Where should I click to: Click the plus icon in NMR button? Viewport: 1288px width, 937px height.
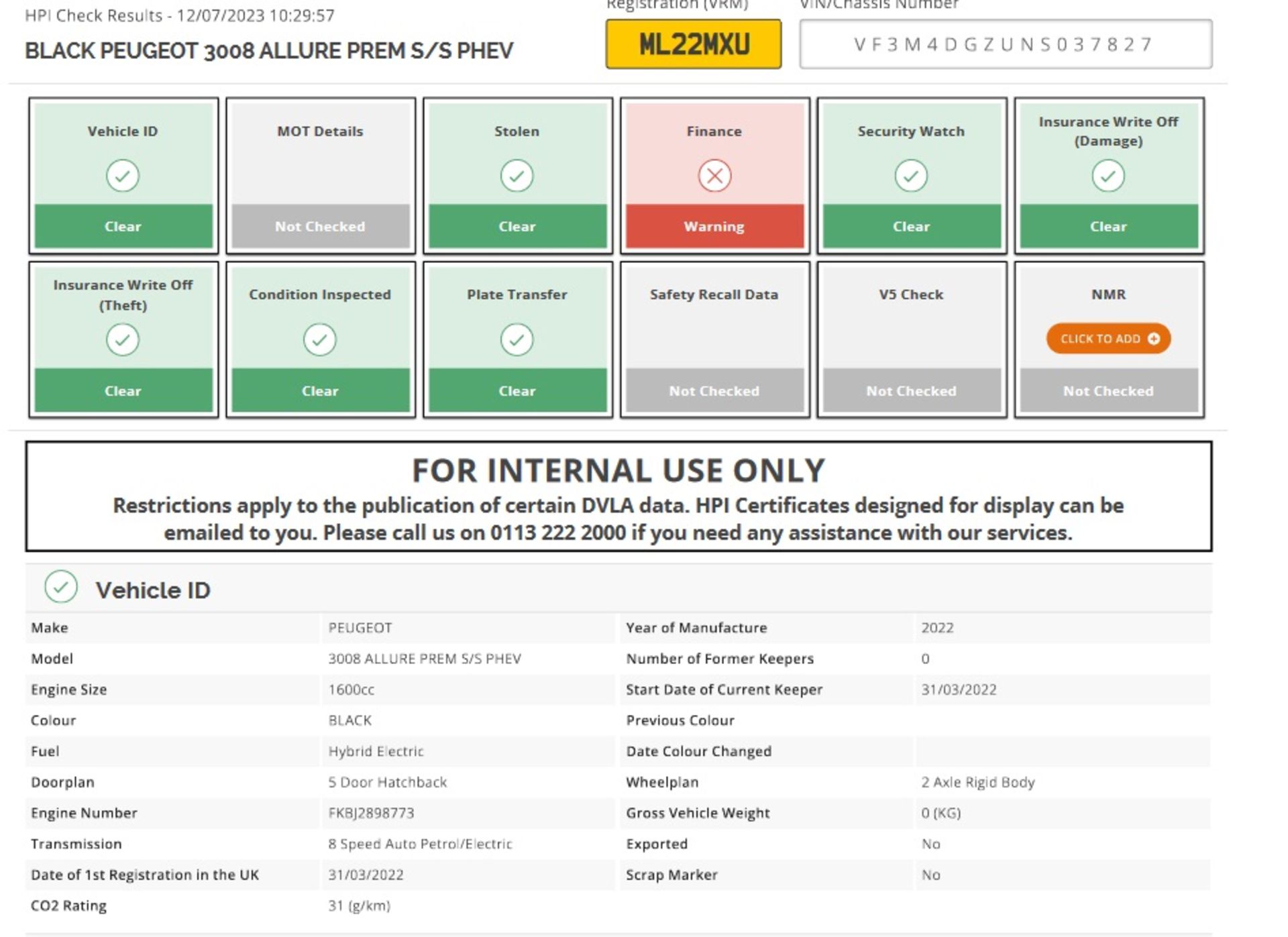pos(1154,339)
